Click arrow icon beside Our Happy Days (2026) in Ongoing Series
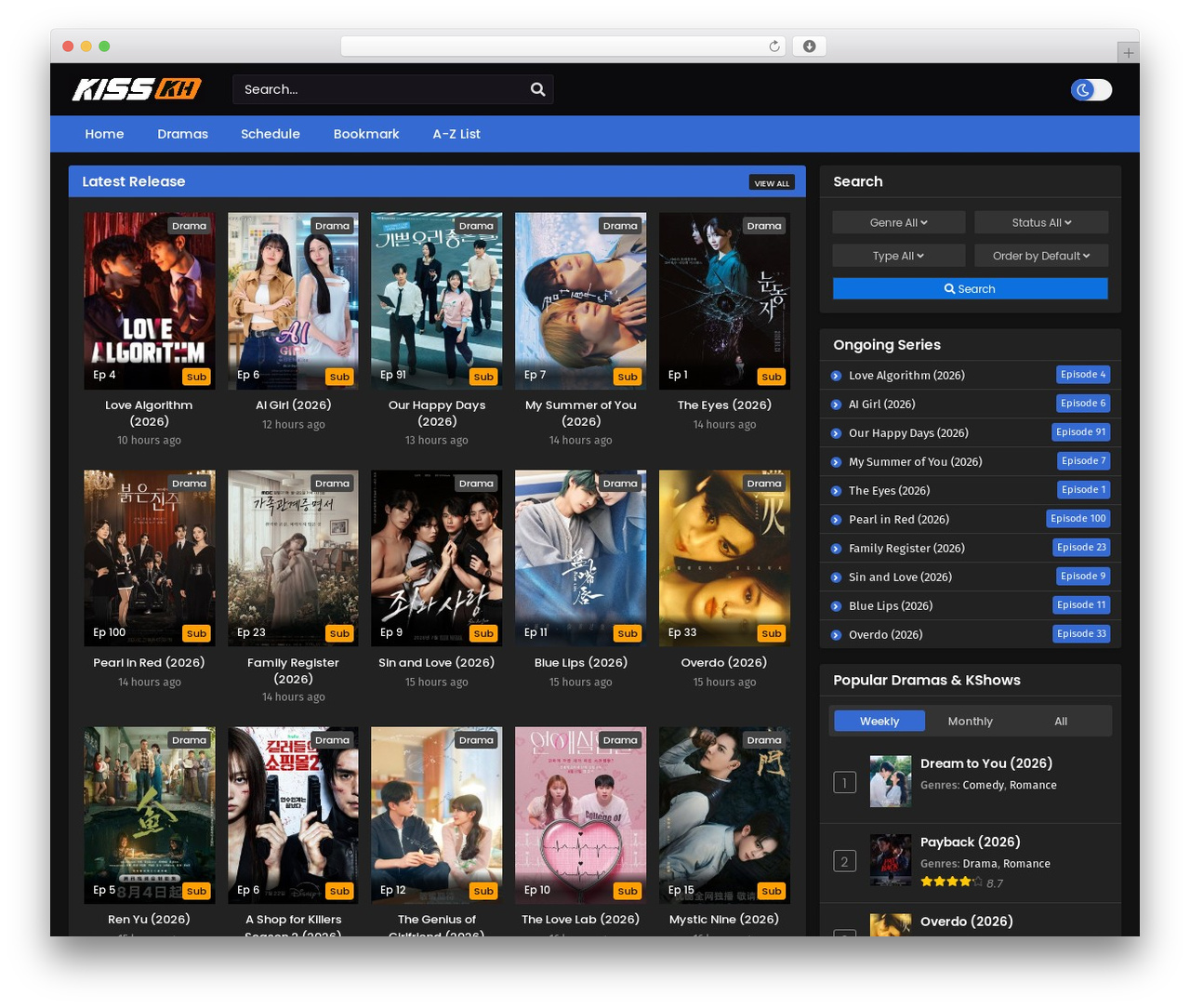 coord(837,433)
